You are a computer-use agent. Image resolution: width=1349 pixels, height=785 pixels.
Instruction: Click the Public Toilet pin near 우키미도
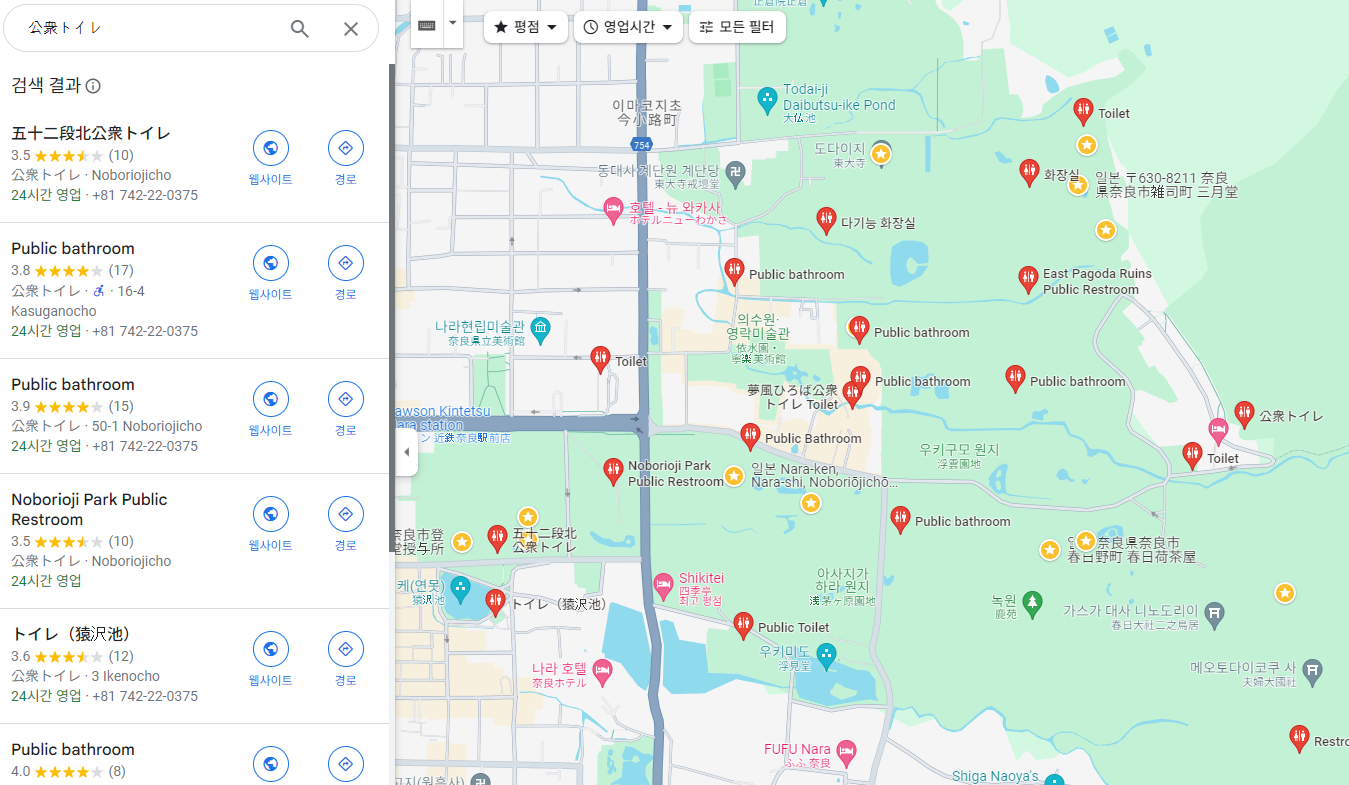point(742,625)
